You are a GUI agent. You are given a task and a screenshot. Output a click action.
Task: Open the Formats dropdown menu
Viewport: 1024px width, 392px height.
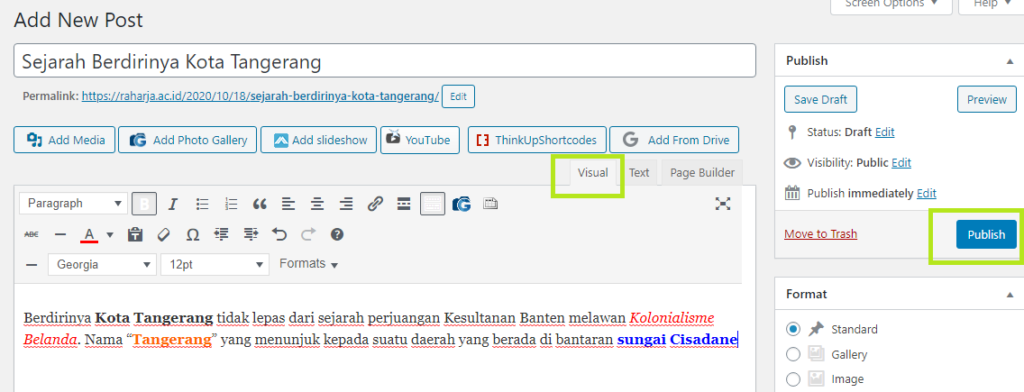(x=308, y=264)
